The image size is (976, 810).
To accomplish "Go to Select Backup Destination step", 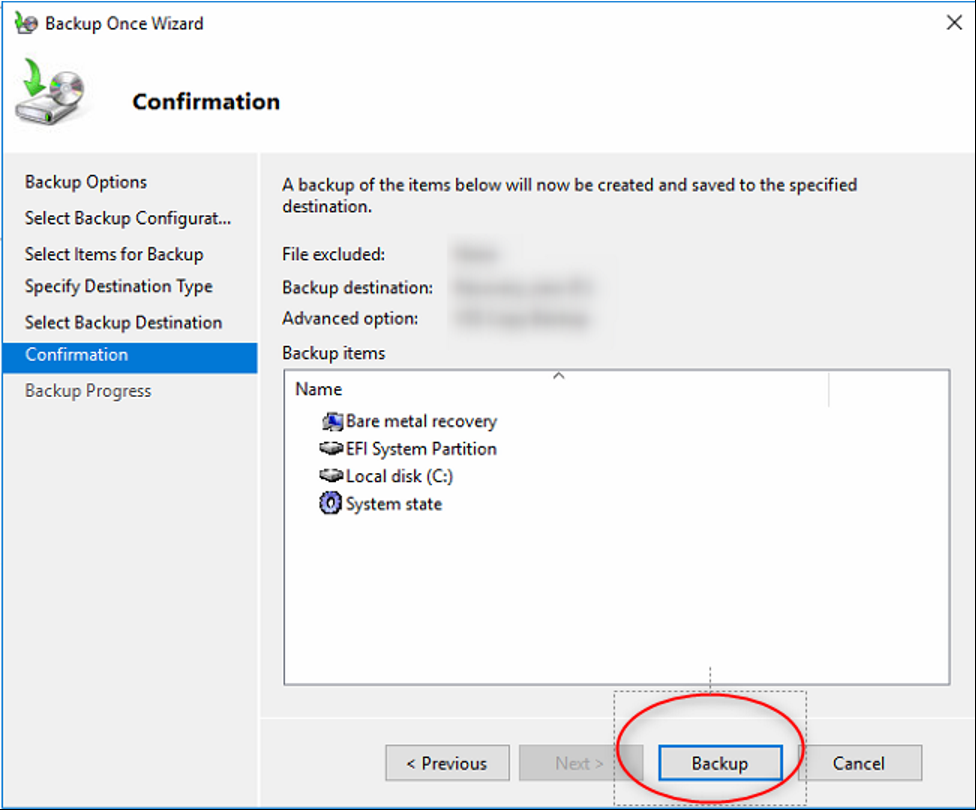I will [123, 322].
